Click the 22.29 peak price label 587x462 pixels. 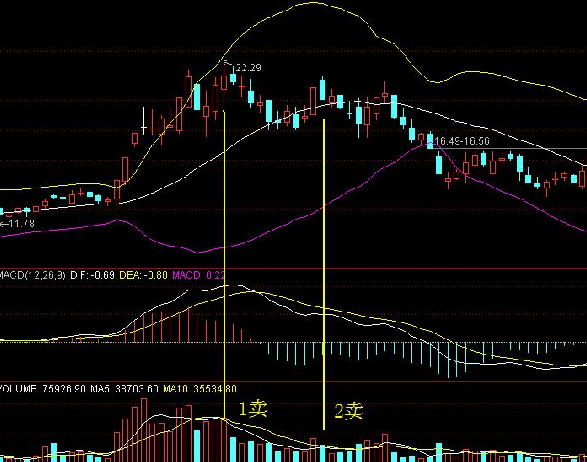point(249,68)
